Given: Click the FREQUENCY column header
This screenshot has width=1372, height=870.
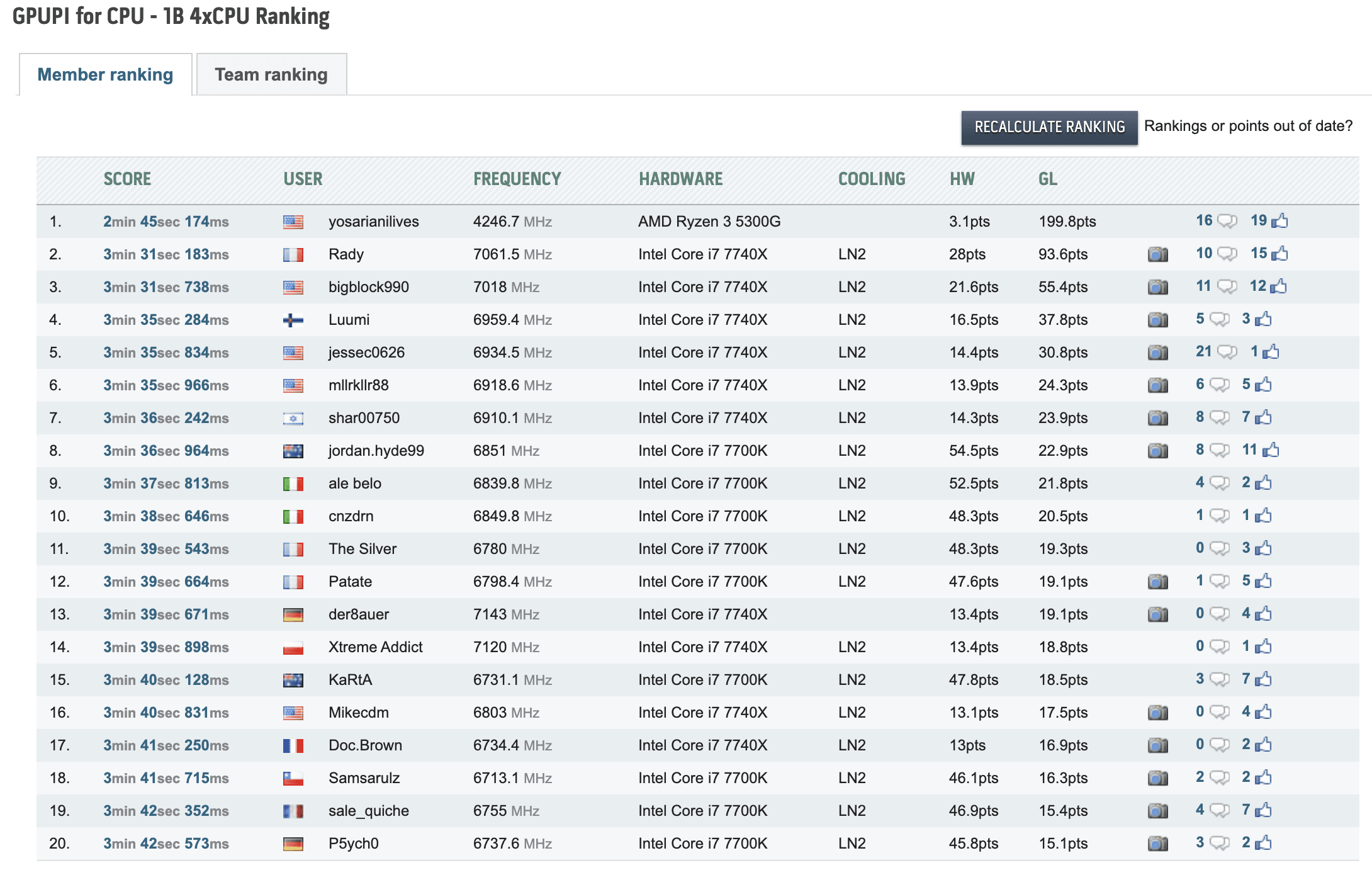Looking at the screenshot, I should [x=517, y=179].
